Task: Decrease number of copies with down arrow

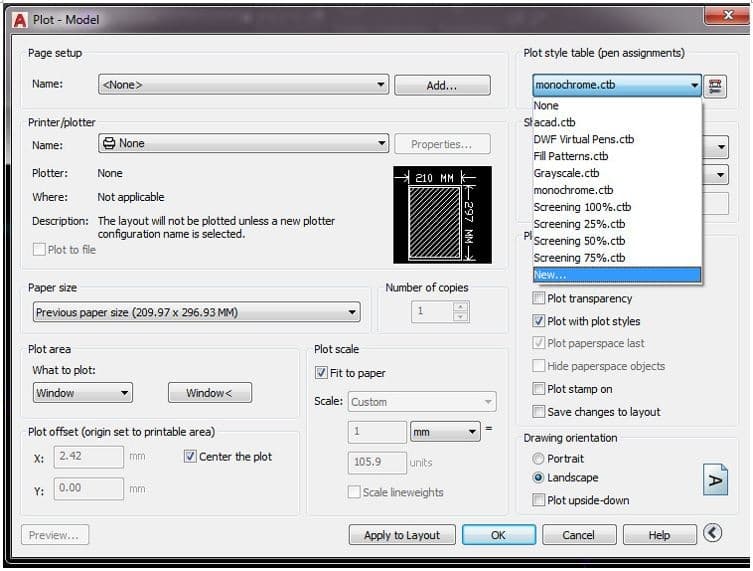Action: coord(461,316)
